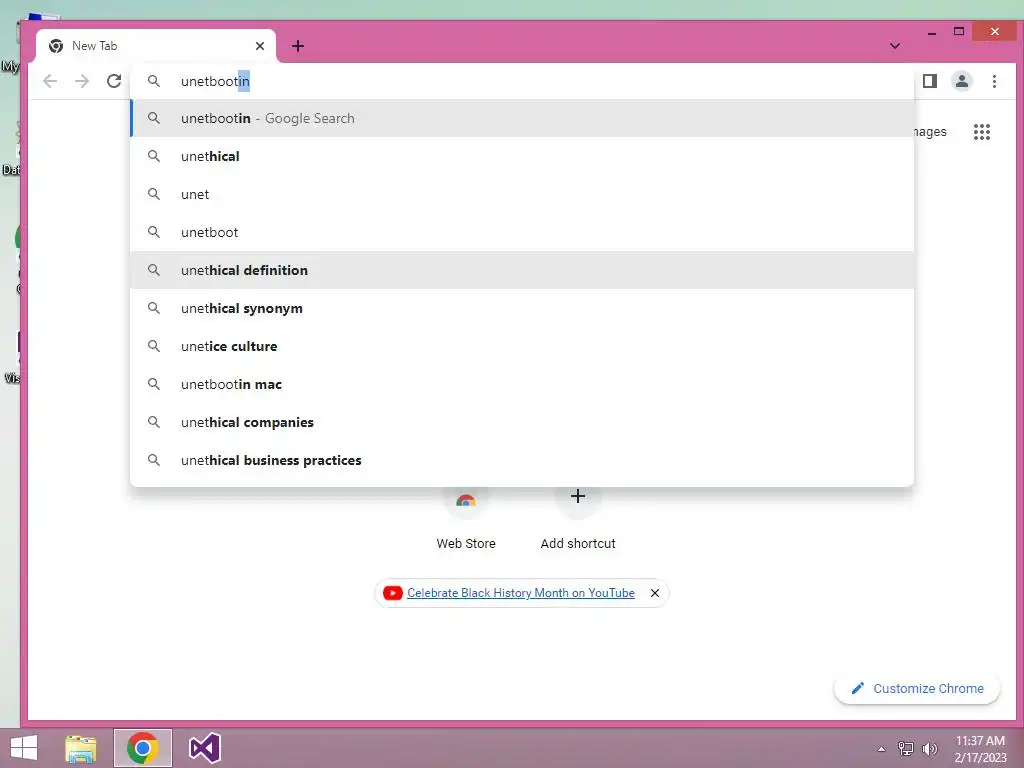Open the taskbar clock and date
Image resolution: width=1024 pixels, height=768 pixels.
pyautogui.click(x=980, y=748)
